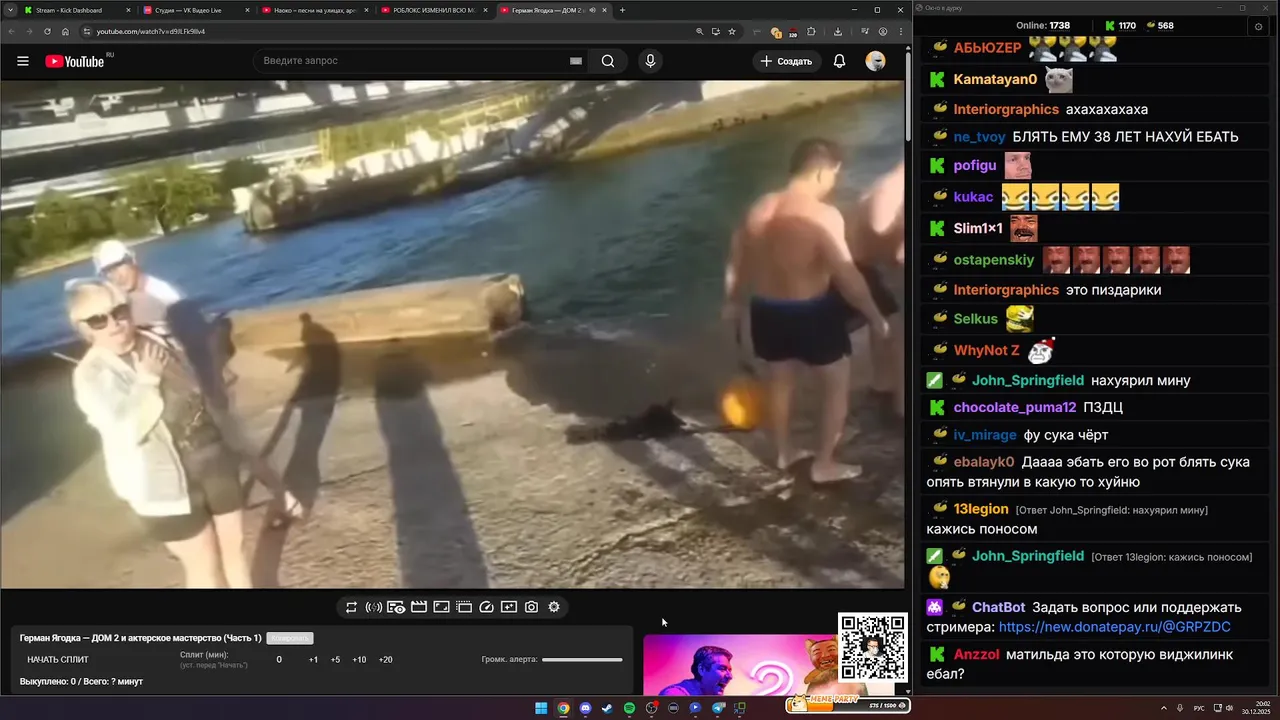Add +1 minute to split
The image size is (1280, 720).
click(313, 659)
